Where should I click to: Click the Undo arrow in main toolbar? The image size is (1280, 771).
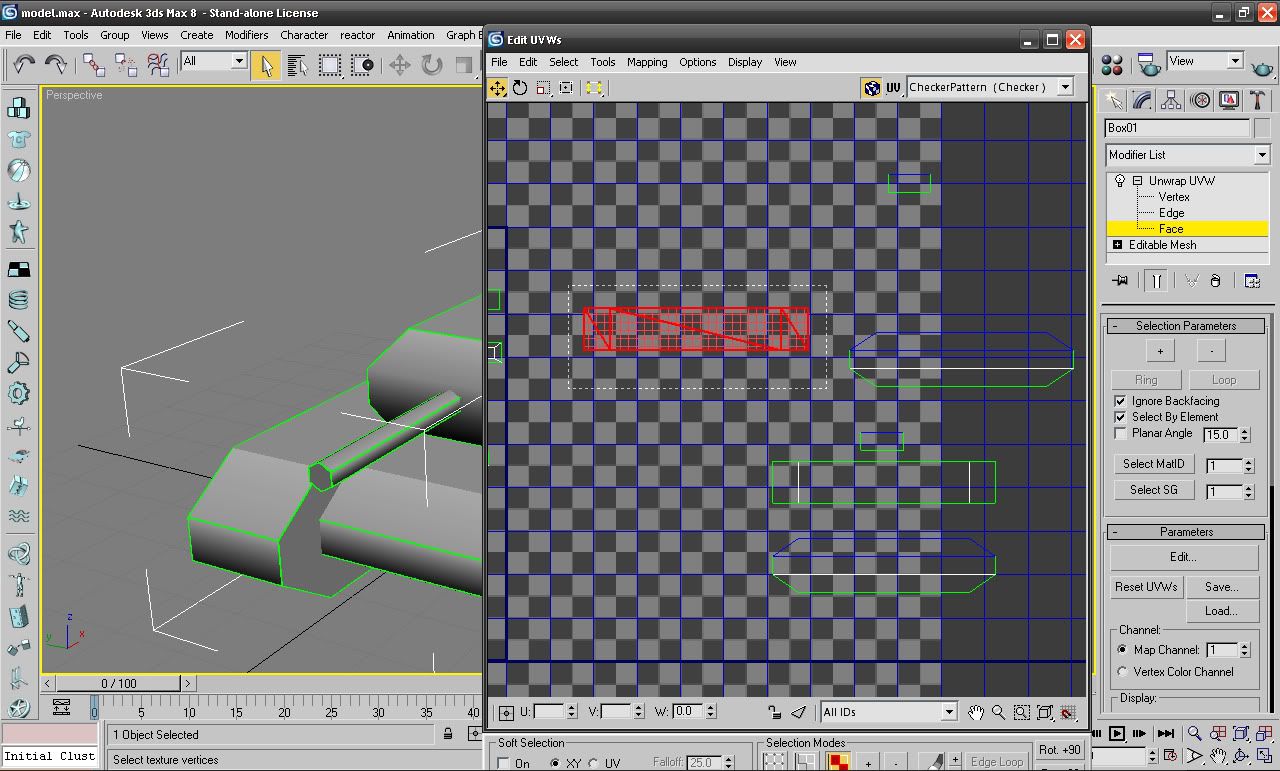[23, 65]
